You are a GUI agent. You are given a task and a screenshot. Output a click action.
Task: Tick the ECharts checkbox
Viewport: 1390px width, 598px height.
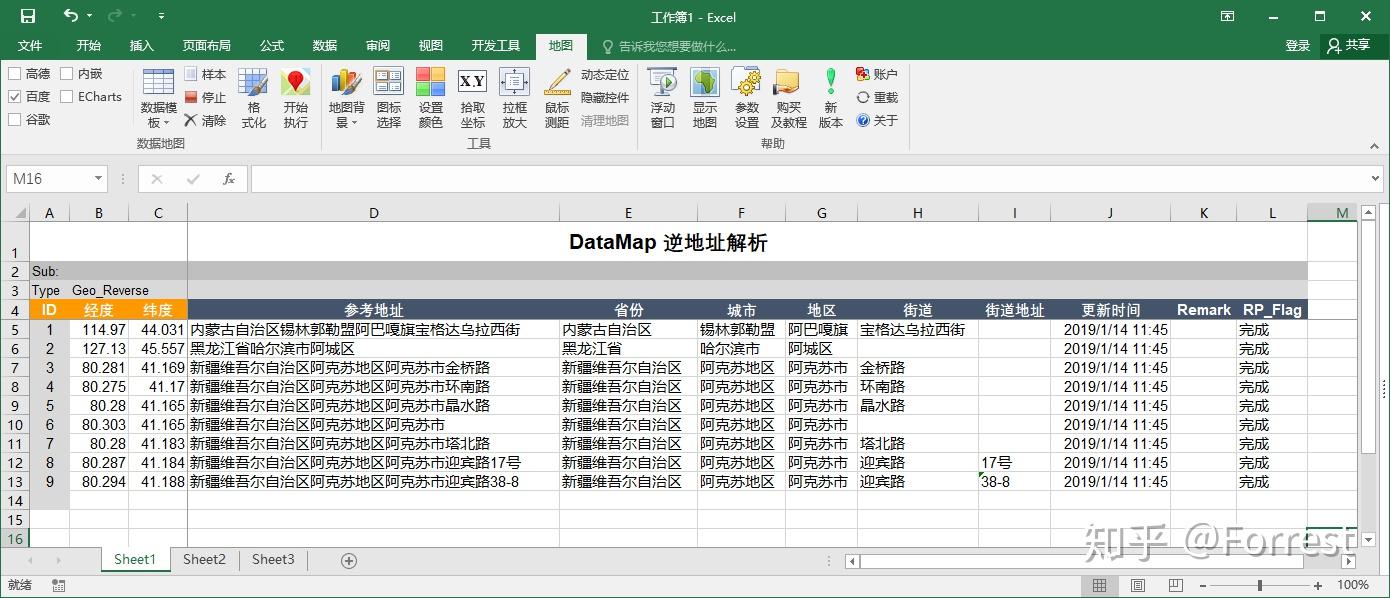[x=67, y=97]
